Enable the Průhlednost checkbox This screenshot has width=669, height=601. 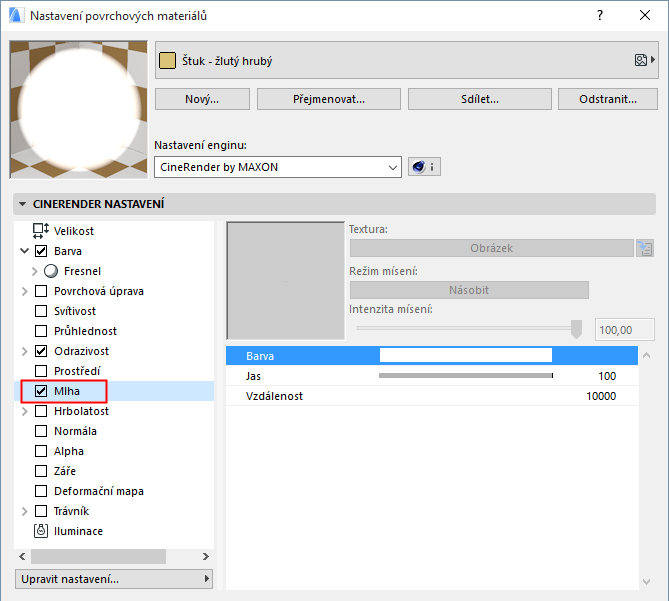pyautogui.click(x=41, y=331)
